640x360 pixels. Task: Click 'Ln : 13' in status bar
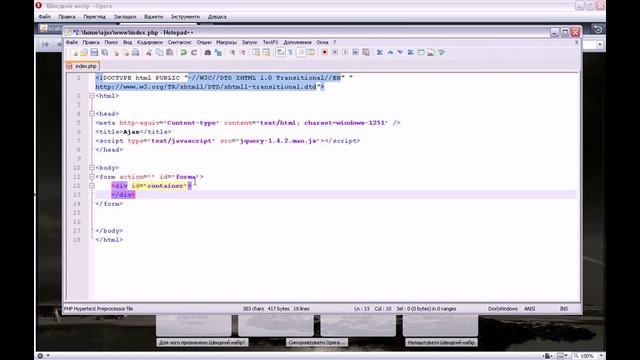[362, 309]
